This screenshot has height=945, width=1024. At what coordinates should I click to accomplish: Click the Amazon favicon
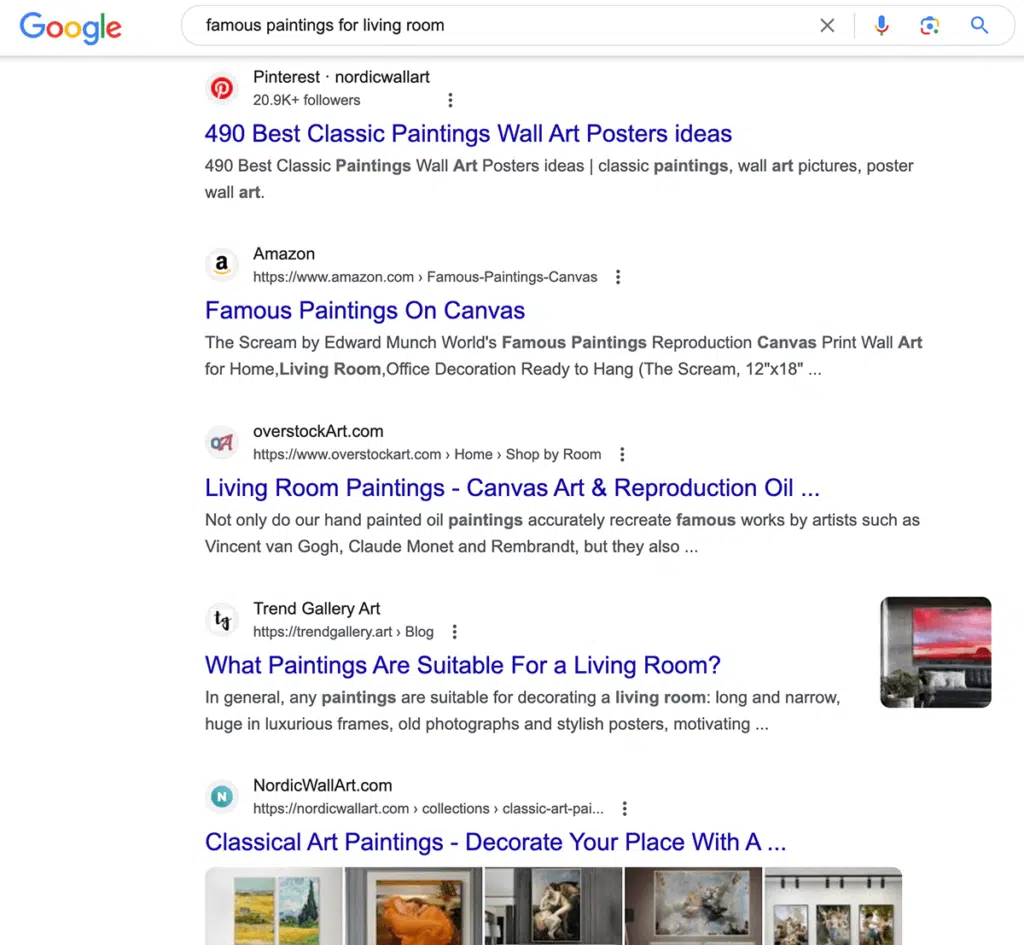pyautogui.click(x=221, y=265)
